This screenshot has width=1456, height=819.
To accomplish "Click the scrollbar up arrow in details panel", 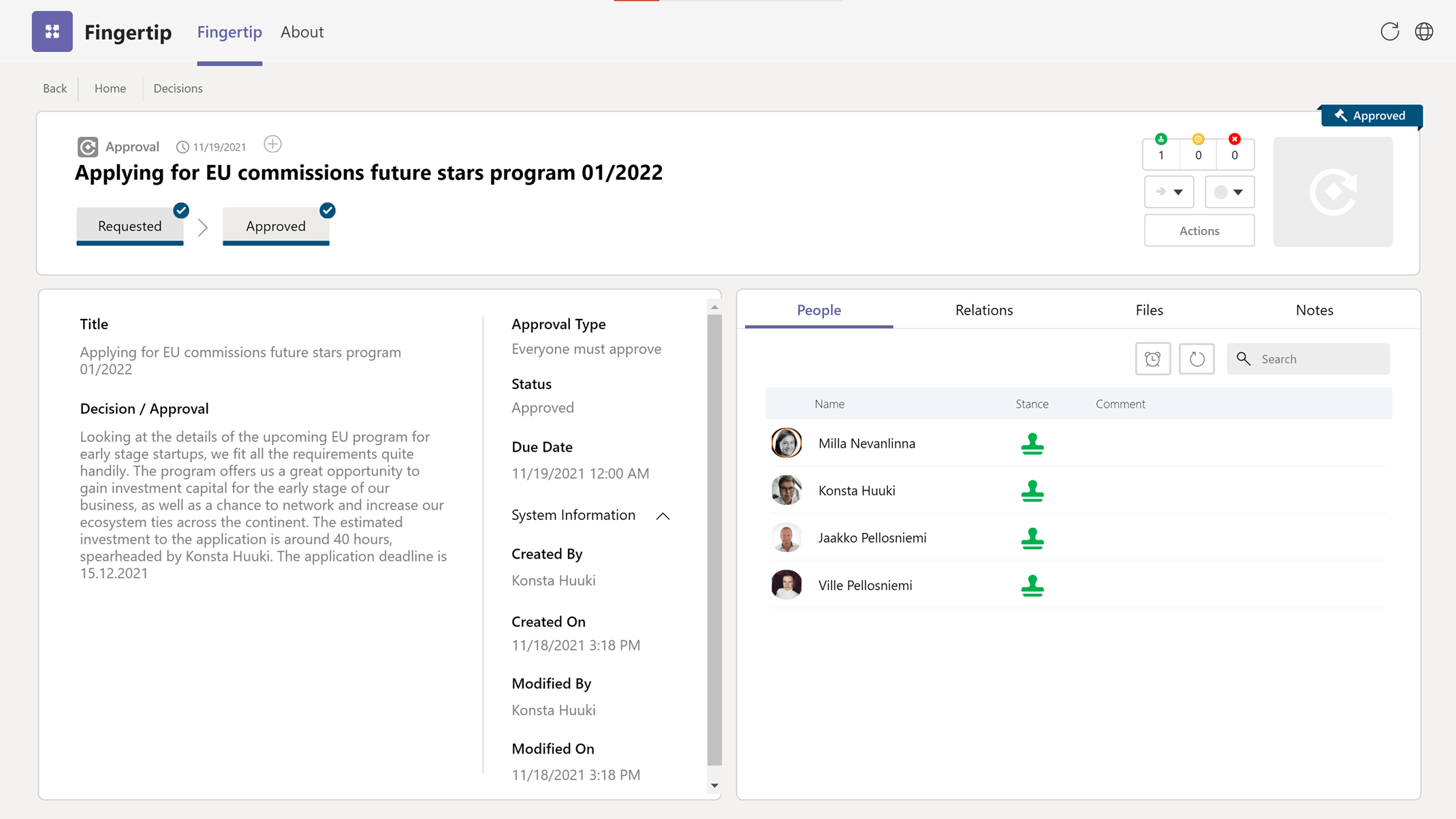I will (x=714, y=307).
